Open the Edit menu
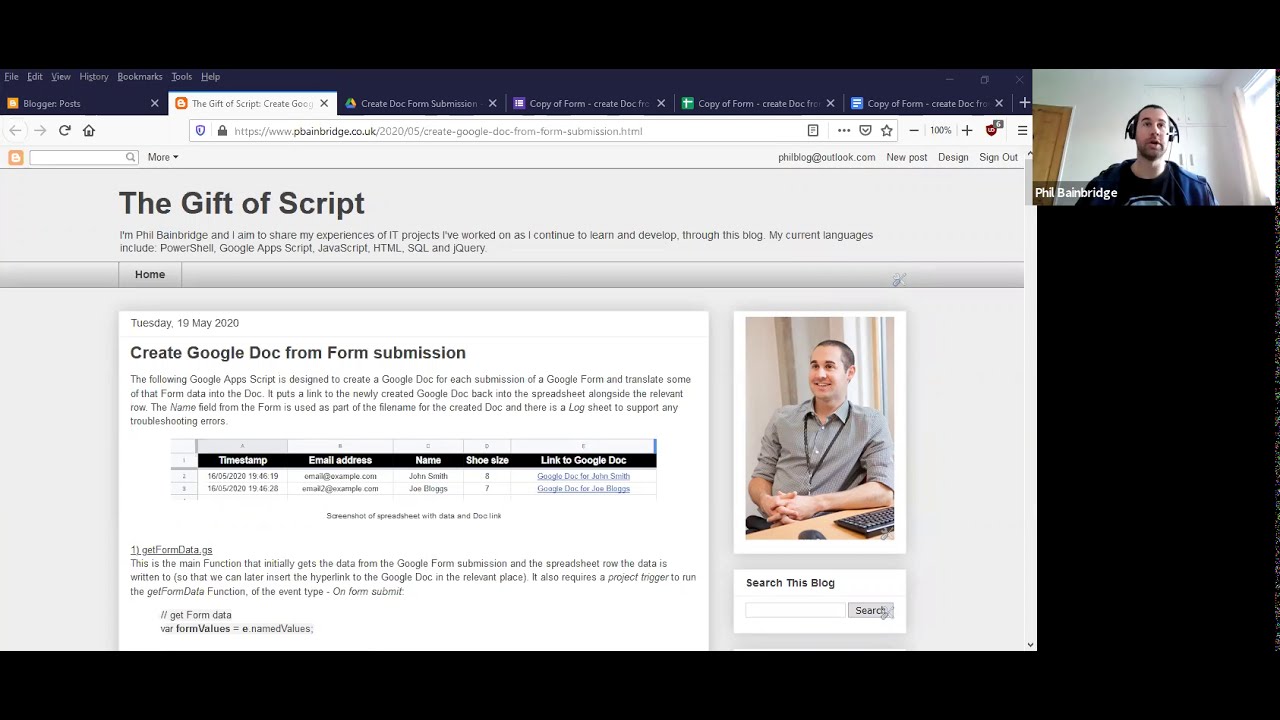This screenshot has height=720, width=1280. coord(35,77)
